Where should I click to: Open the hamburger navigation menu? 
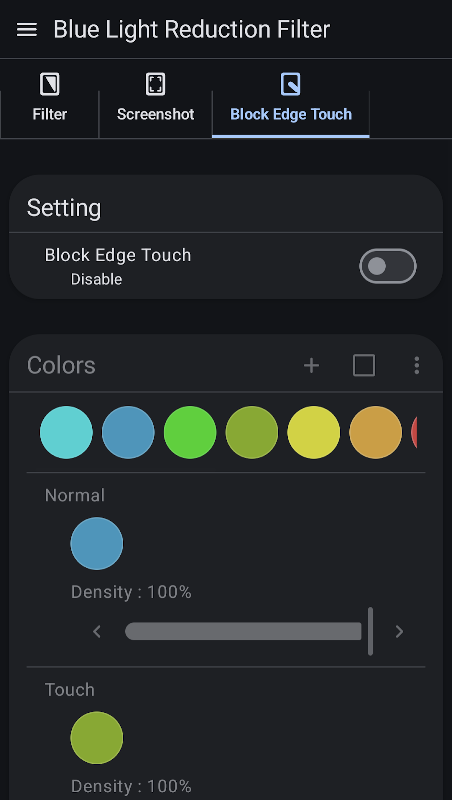27,30
